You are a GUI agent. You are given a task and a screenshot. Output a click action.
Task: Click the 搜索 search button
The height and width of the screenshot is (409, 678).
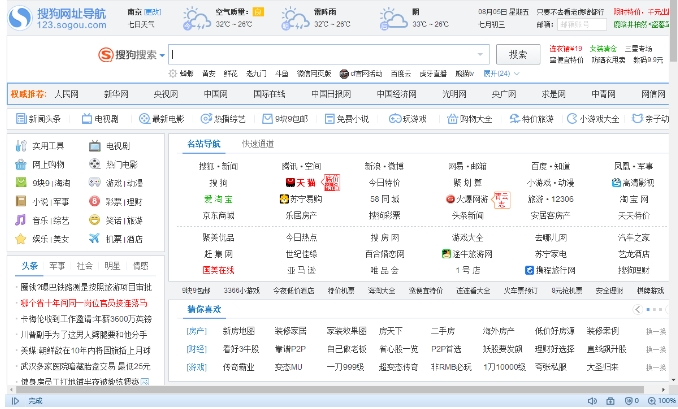518,54
